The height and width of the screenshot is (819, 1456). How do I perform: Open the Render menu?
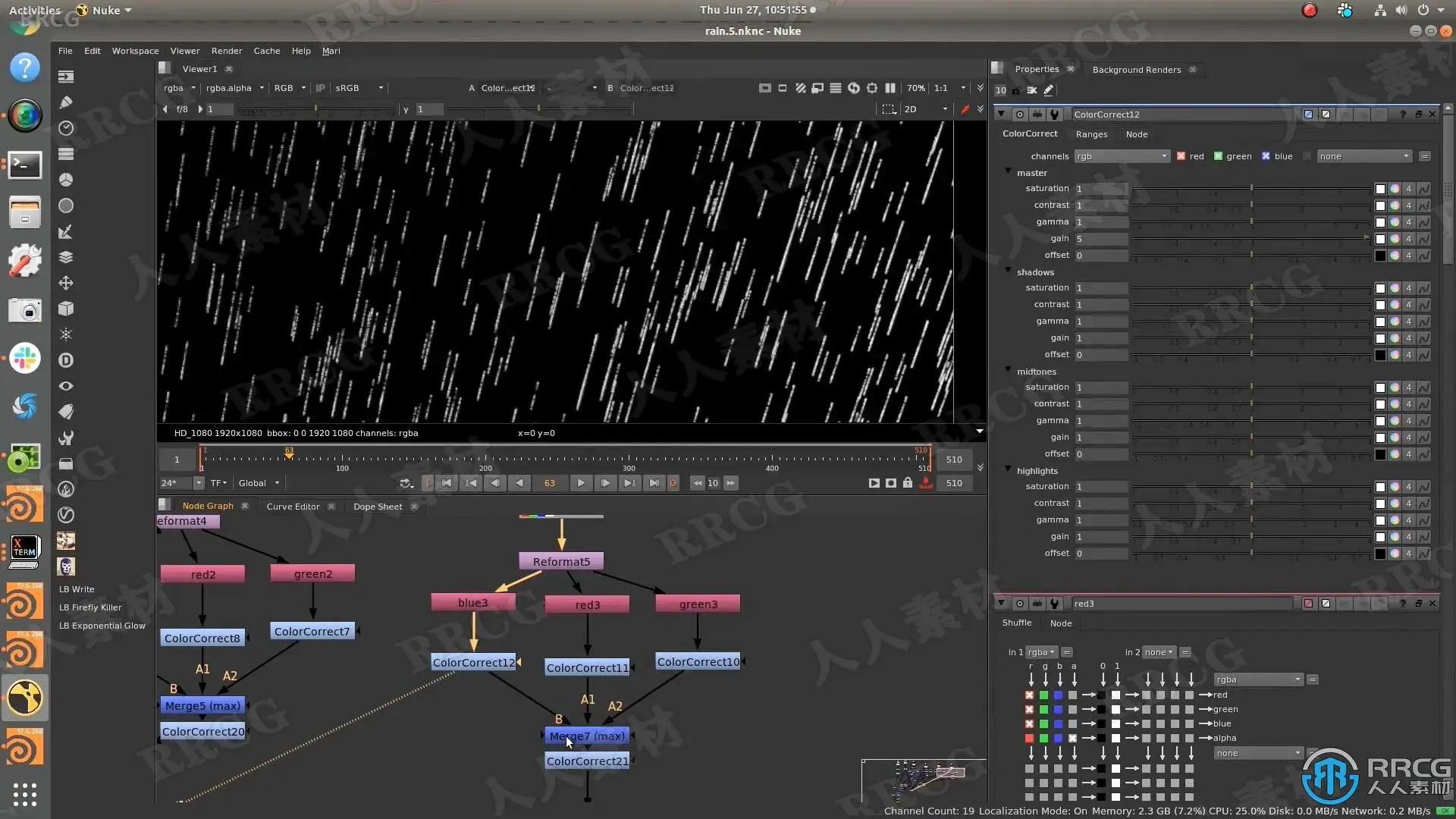(227, 51)
